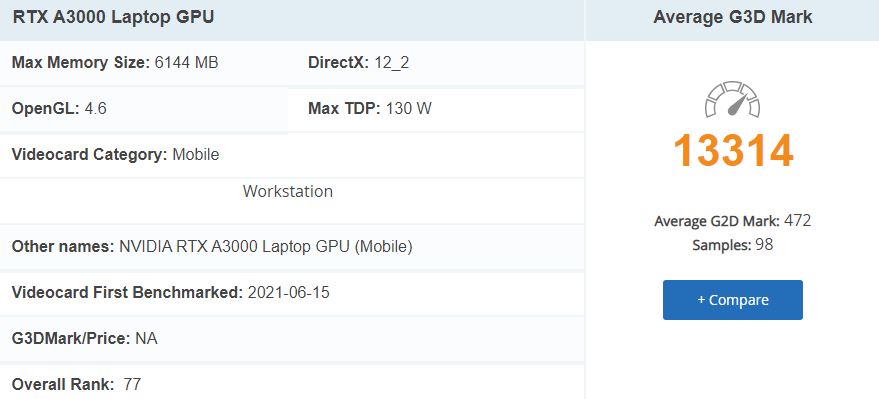Click the speedometer gauge icon
Viewport: 879px width, 399px height.
732,99
